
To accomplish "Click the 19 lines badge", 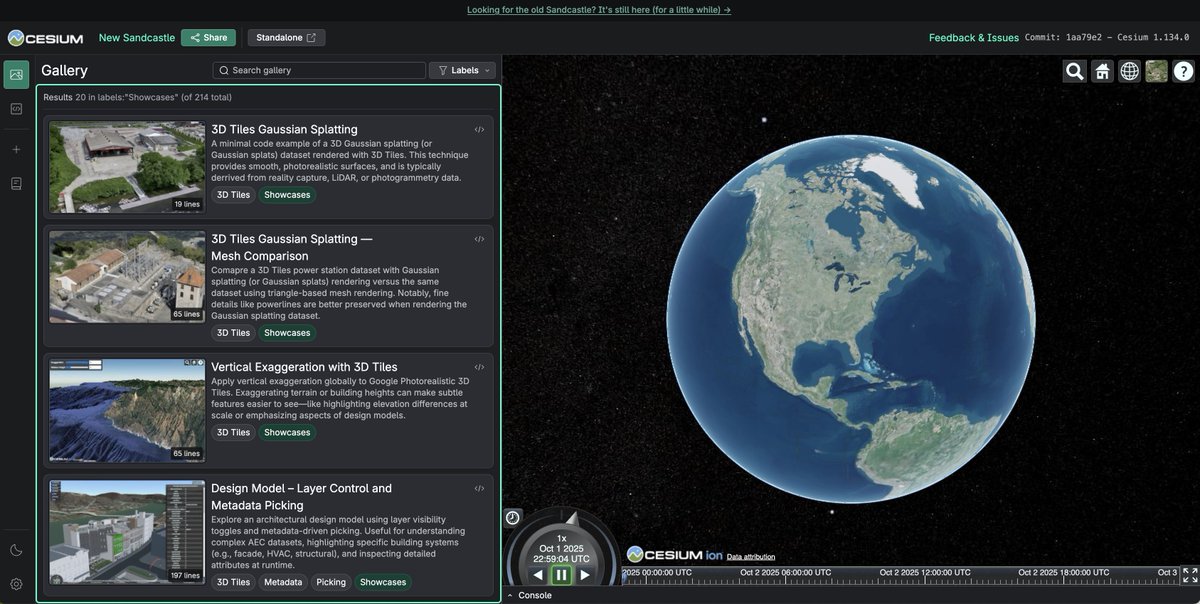I will click(187, 204).
